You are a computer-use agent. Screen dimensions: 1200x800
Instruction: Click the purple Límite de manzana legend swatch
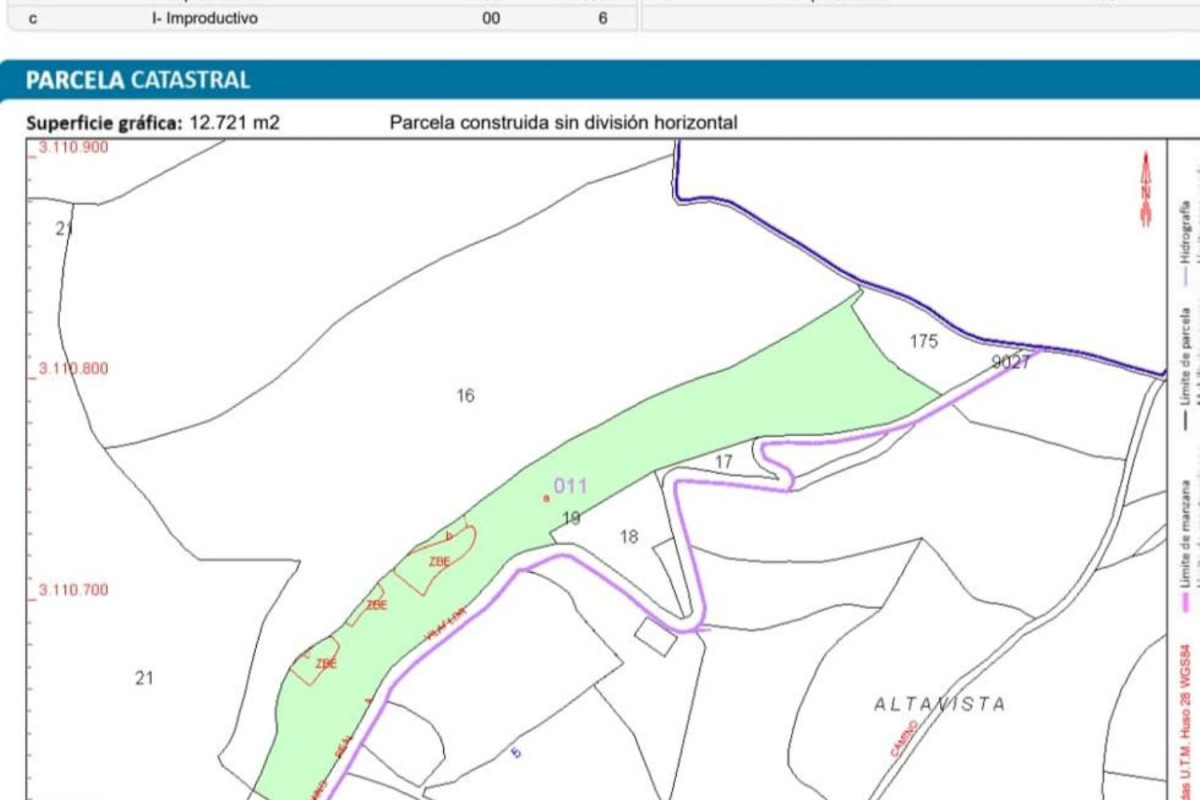click(x=1185, y=602)
